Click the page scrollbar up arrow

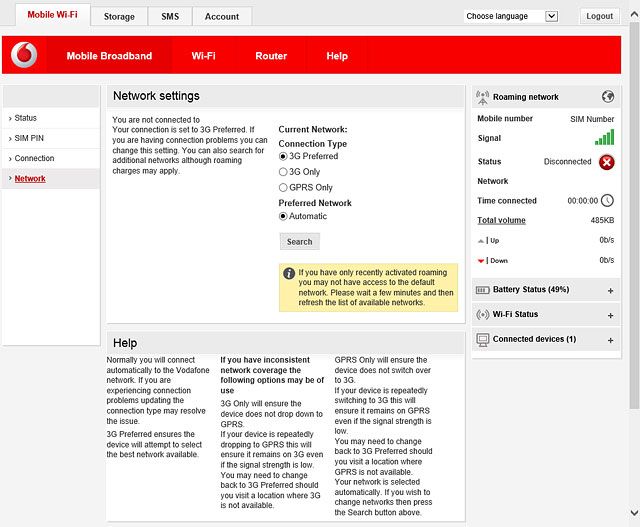pos(634,15)
